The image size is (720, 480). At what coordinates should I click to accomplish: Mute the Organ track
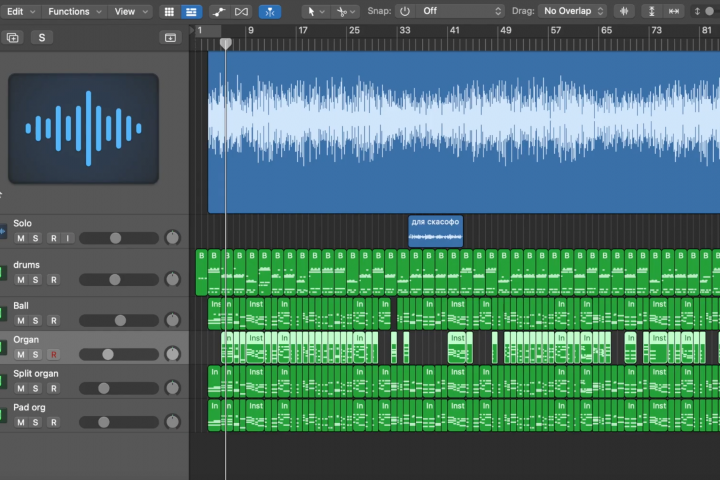(x=21, y=355)
